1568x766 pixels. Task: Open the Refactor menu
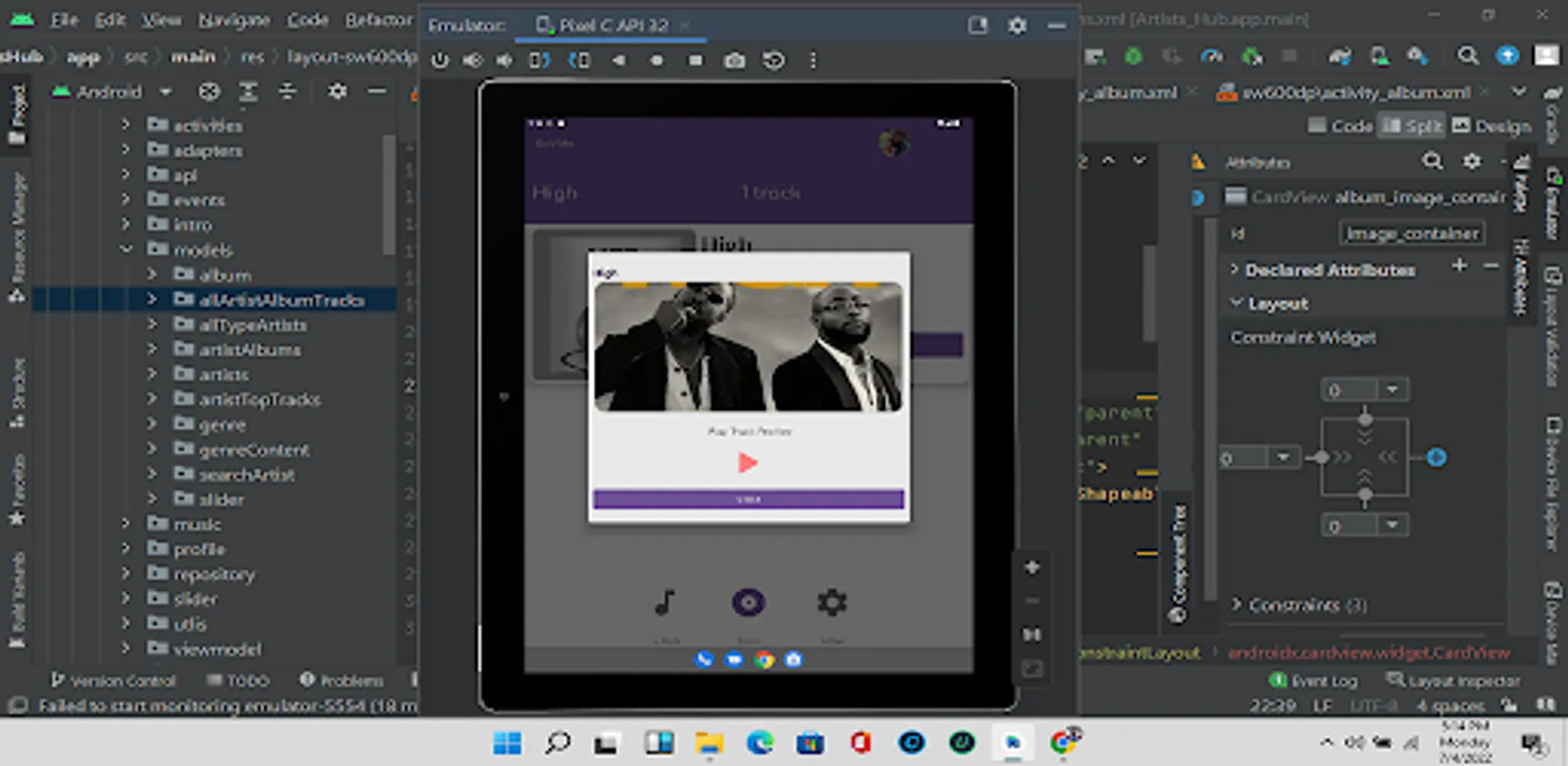(x=378, y=20)
